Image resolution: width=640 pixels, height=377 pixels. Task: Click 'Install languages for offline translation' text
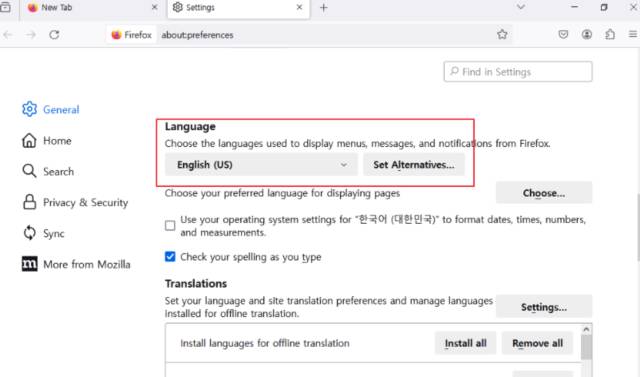point(265,343)
